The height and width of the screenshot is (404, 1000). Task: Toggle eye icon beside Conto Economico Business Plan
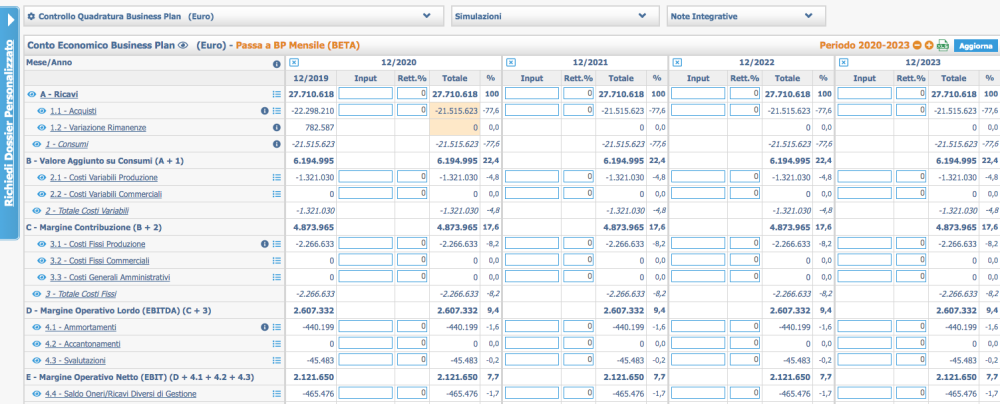(x=183, y=45)
